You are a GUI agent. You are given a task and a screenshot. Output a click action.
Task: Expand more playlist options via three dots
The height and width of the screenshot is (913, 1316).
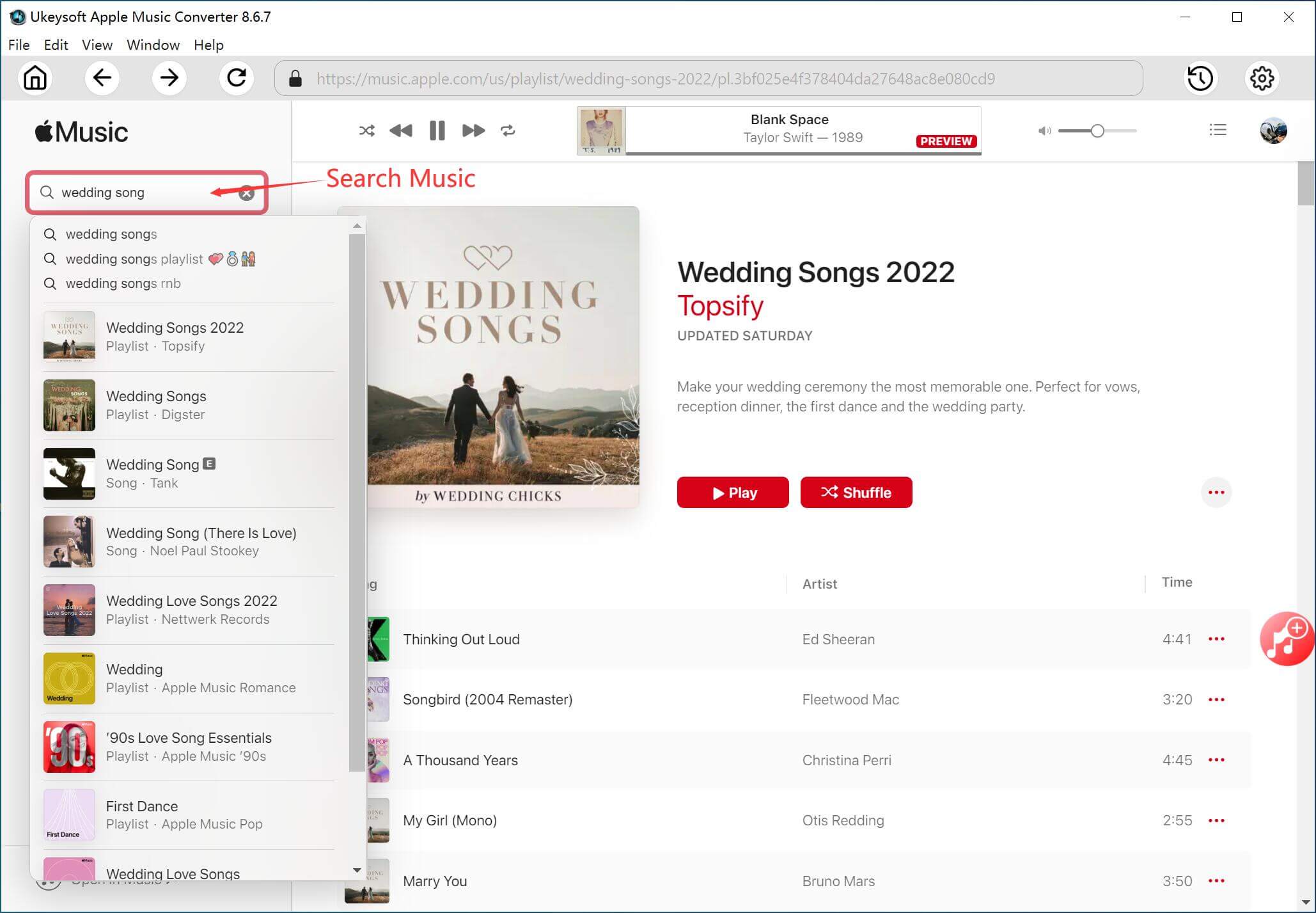click(x=1215, y=491)
